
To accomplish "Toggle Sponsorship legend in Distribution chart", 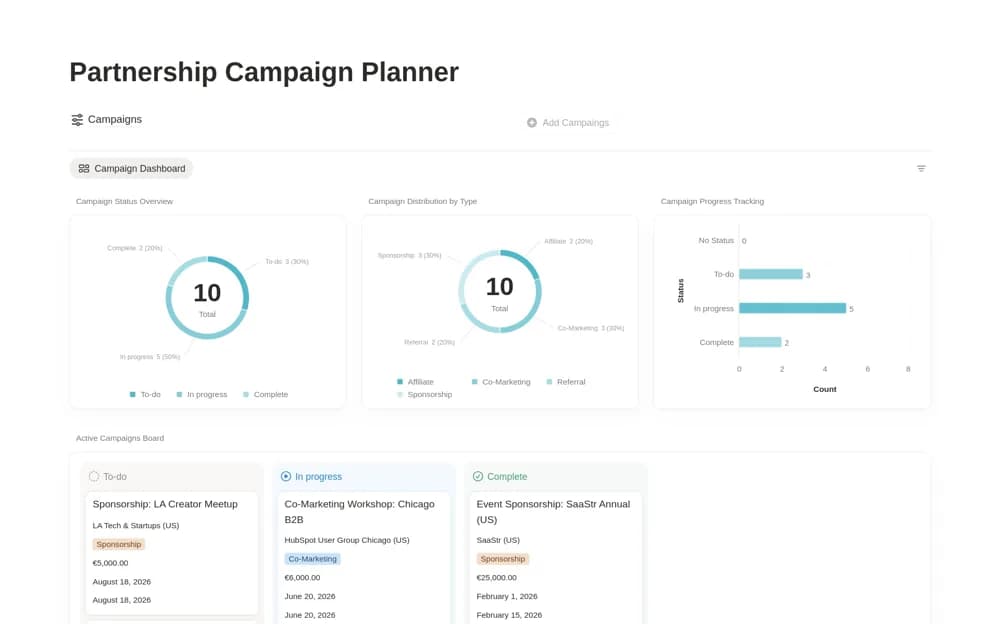I will (x=424, y=394).
